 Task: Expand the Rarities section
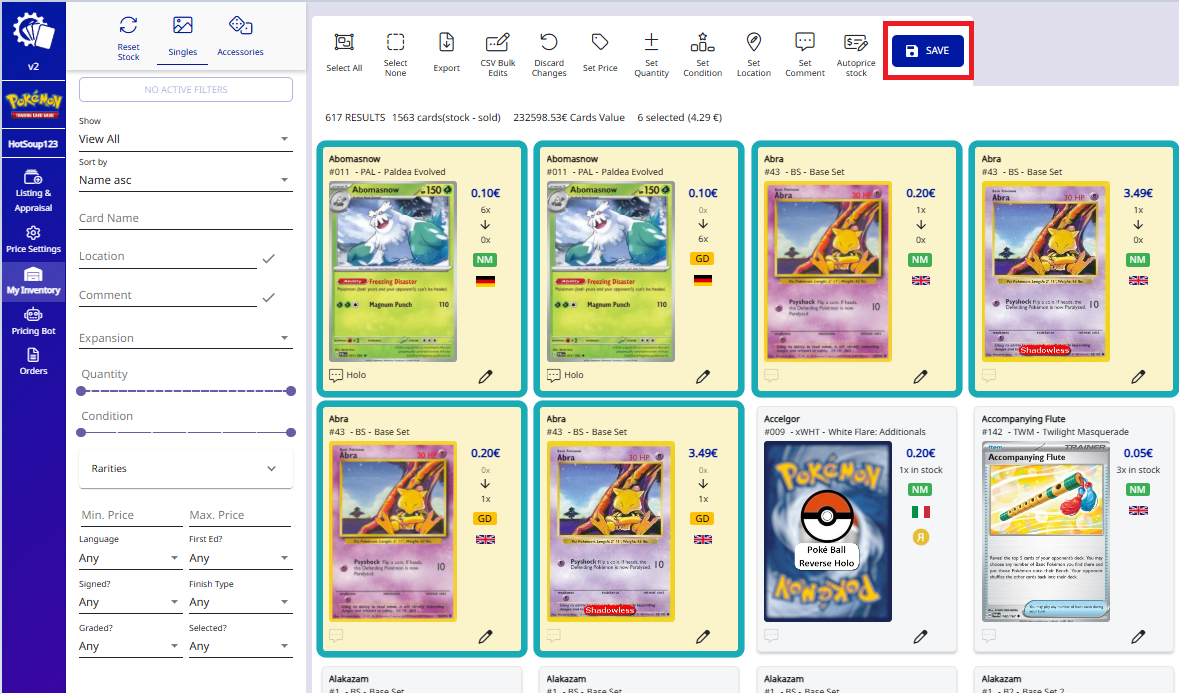186,468
